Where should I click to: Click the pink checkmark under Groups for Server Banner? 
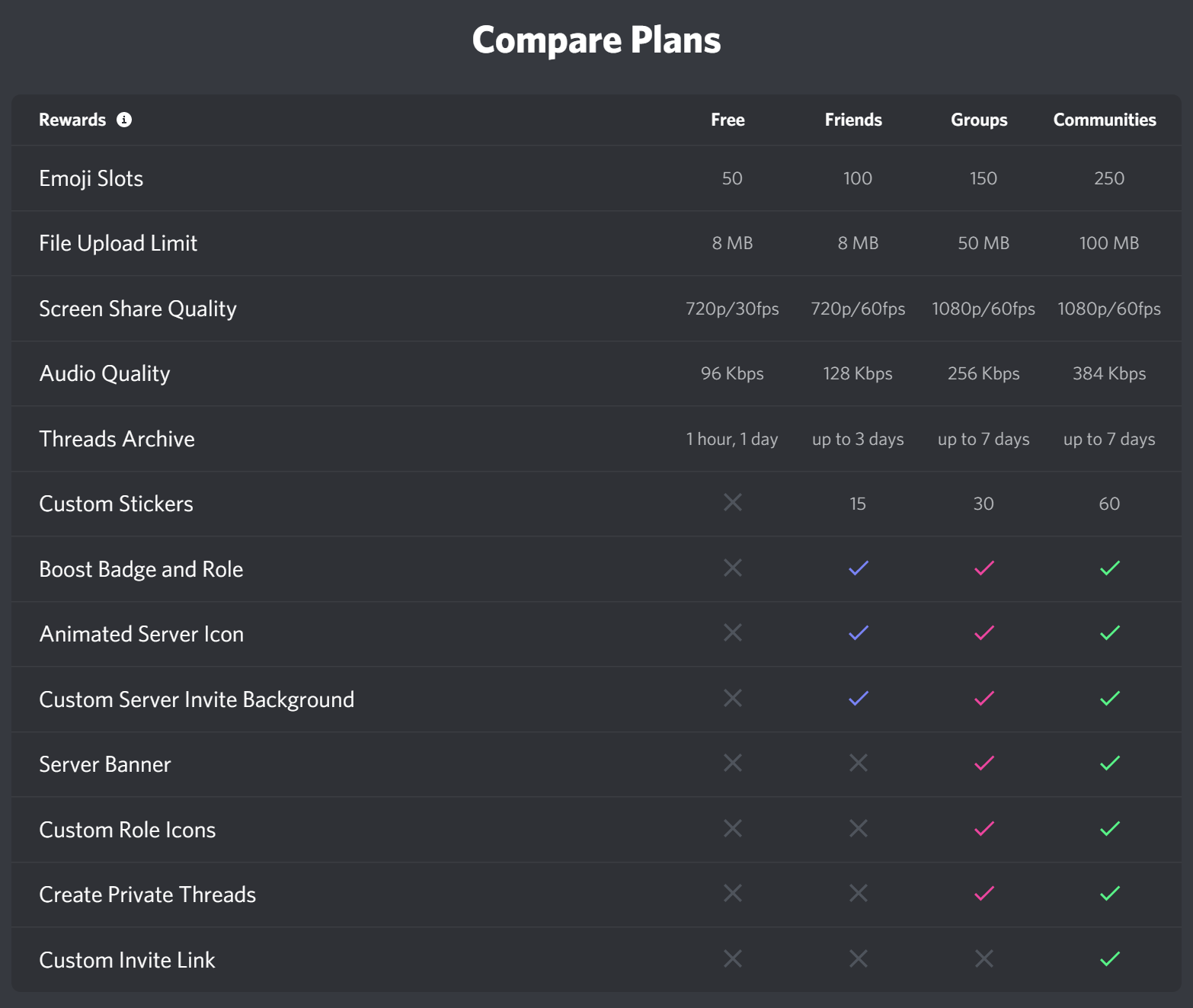pos(983,763)
